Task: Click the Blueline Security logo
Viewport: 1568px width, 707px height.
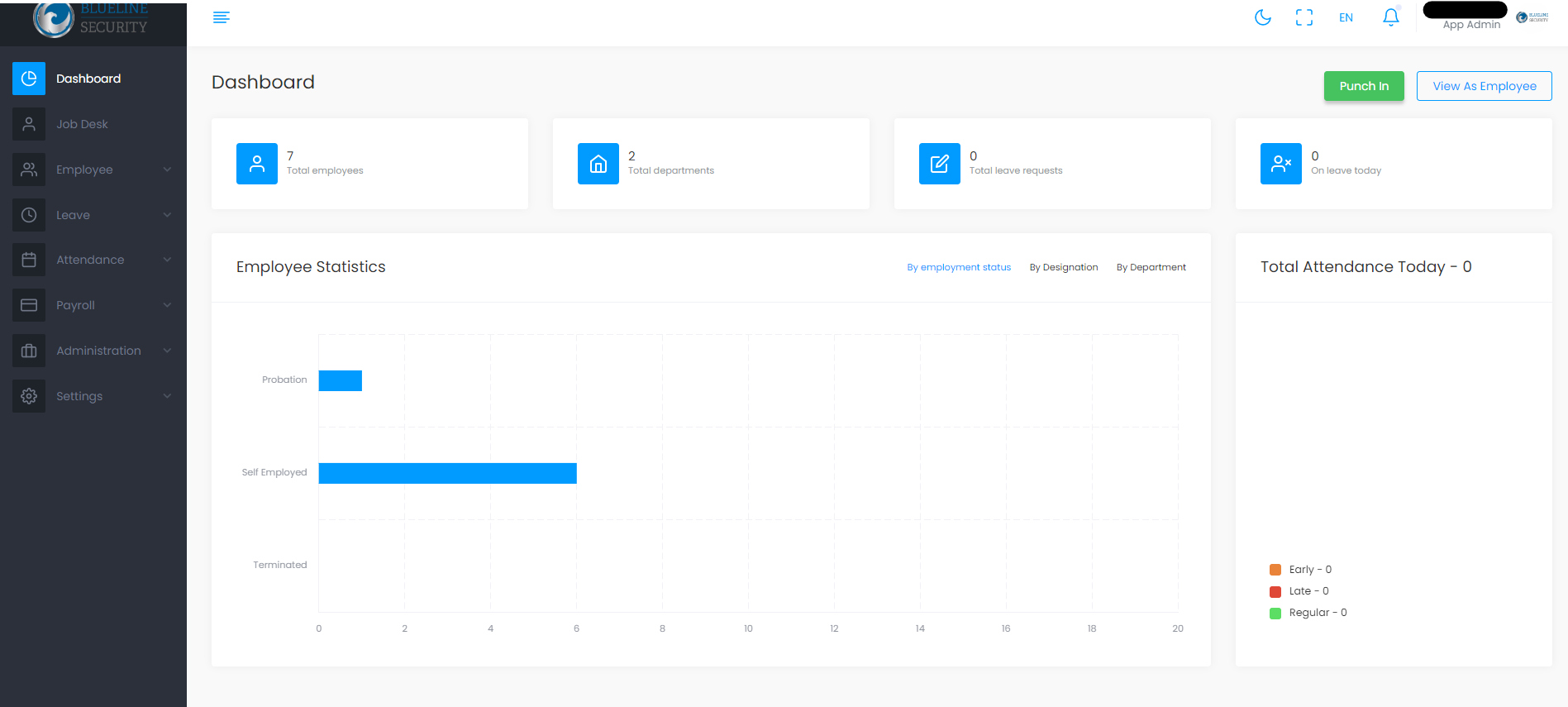Action: [x=91, y=20]
